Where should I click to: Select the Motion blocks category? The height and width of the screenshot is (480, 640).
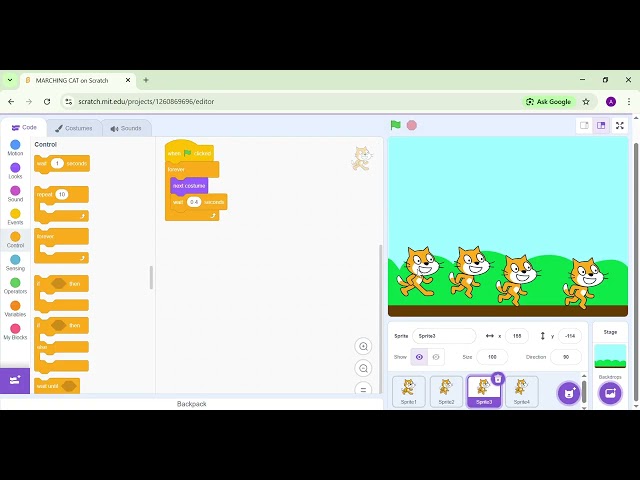pos(15,148)
